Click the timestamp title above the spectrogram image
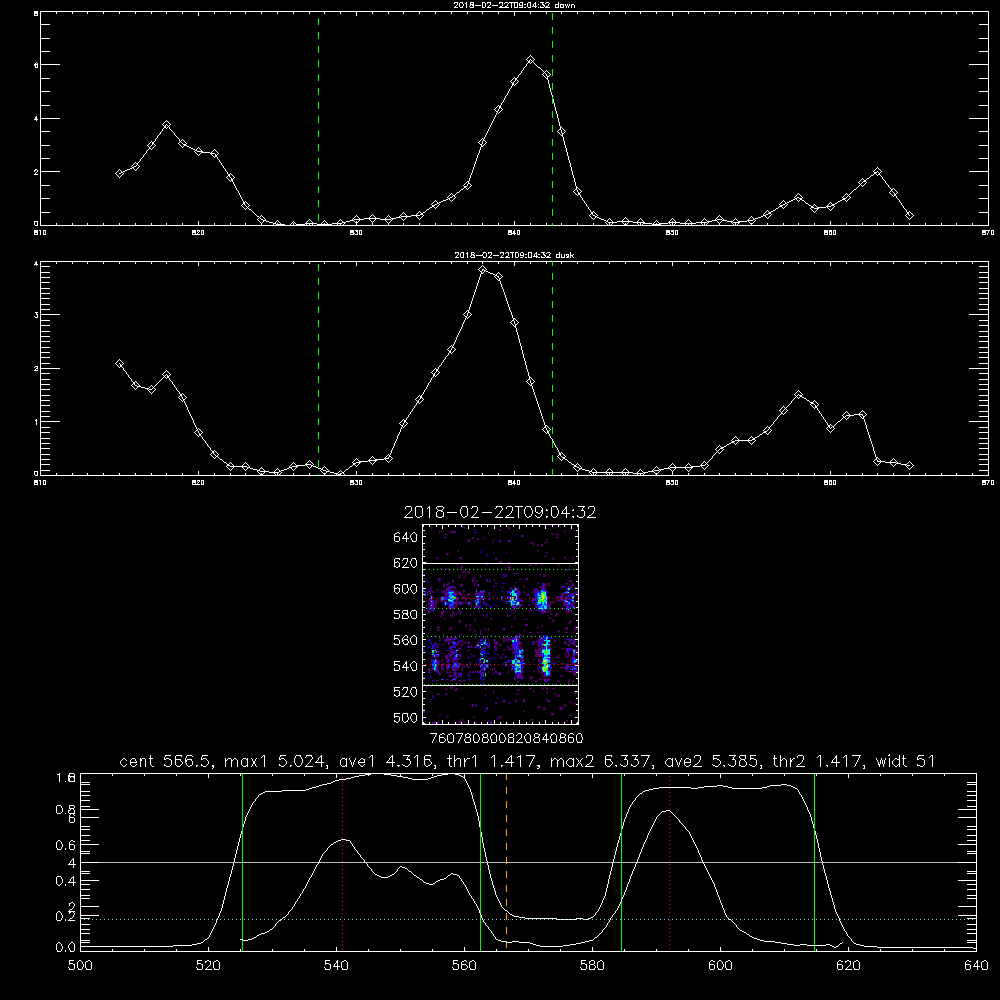Viewport: 1000px width, 1000px height. coord(500,512)
